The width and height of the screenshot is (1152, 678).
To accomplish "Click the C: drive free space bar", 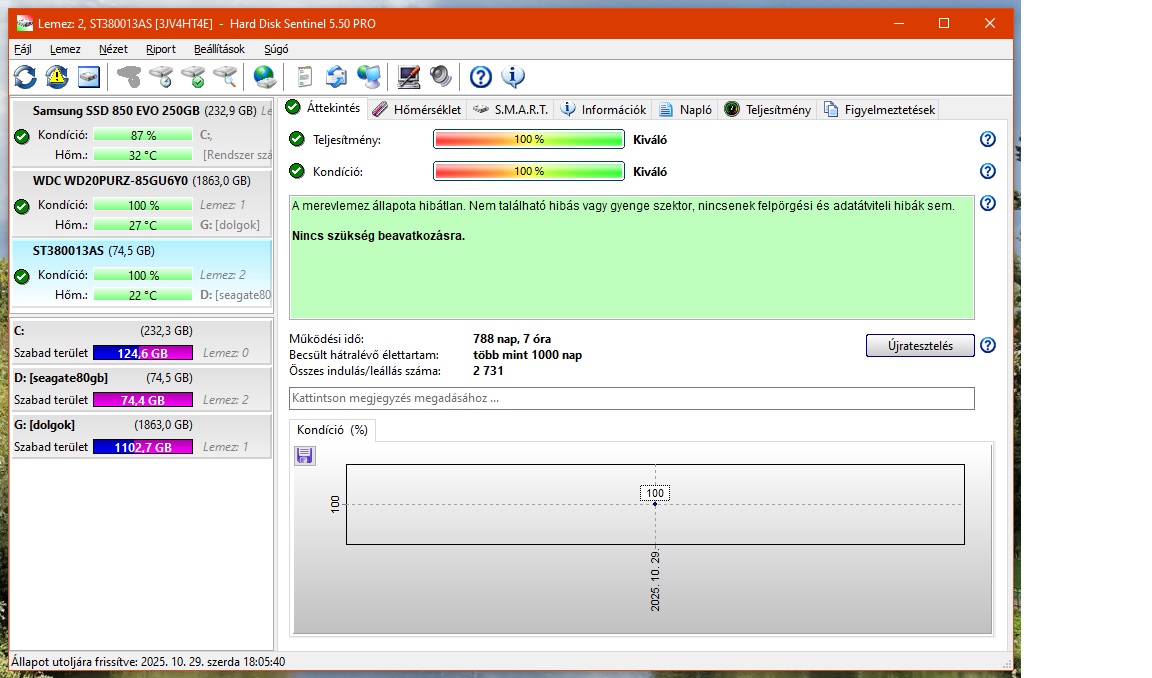I will (142, 353).
